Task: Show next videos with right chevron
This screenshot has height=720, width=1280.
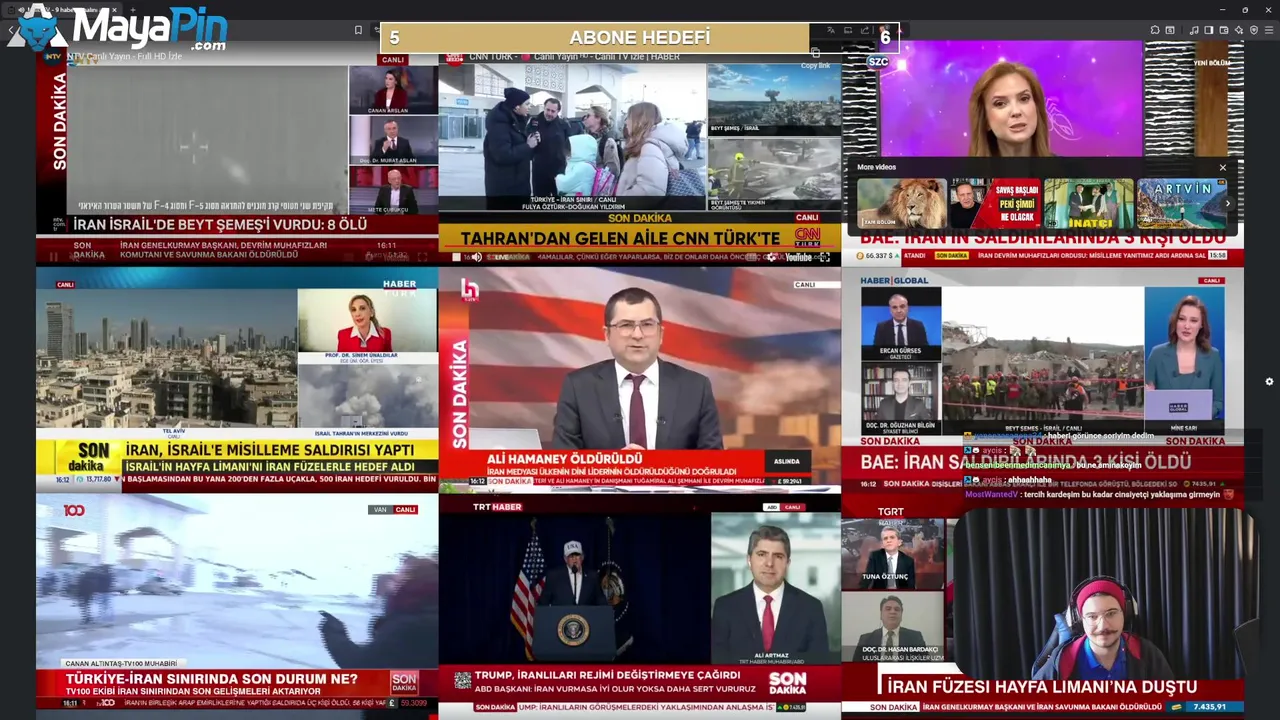Action: 1228,203
